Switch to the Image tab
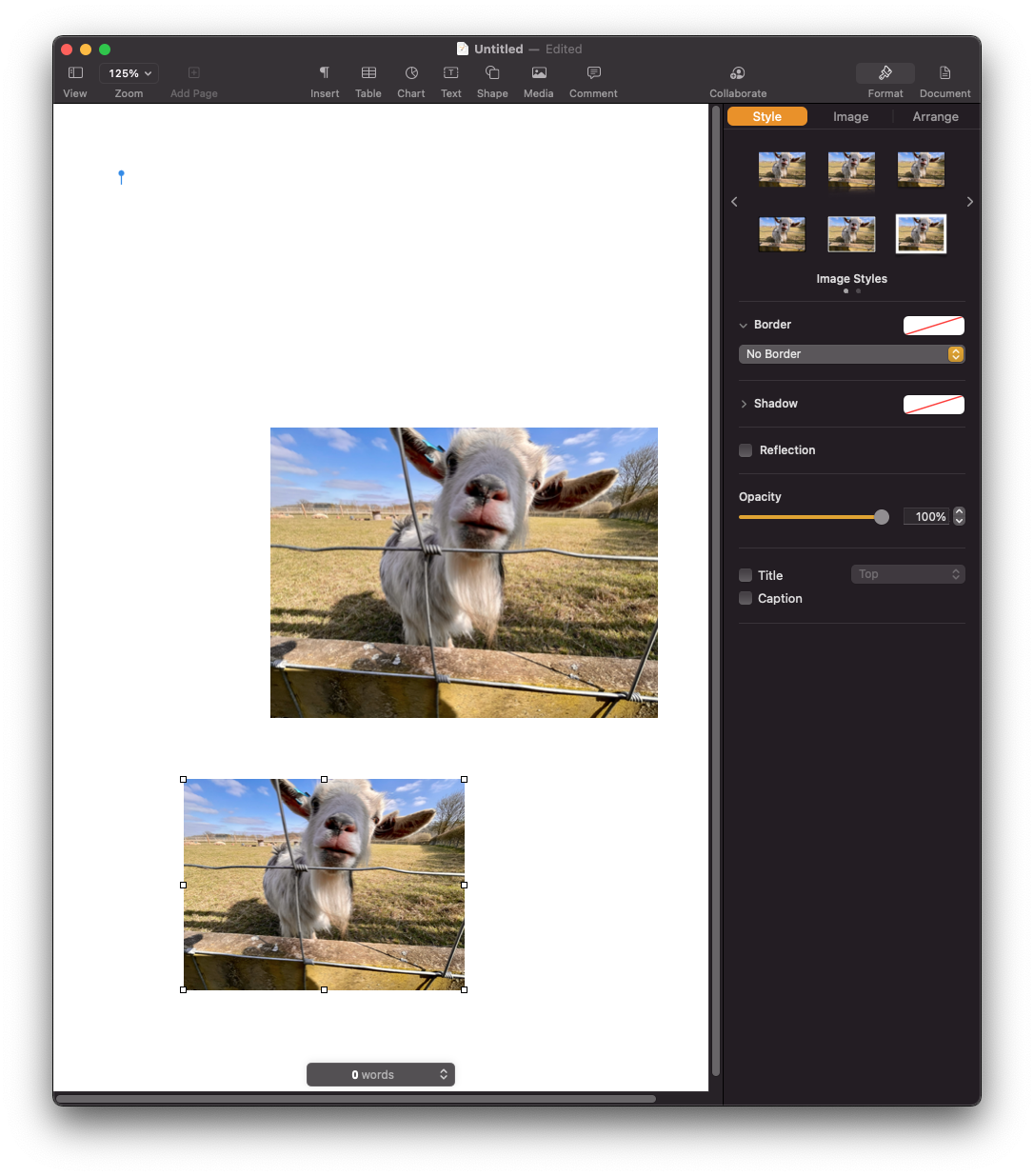 click(850, 116)
